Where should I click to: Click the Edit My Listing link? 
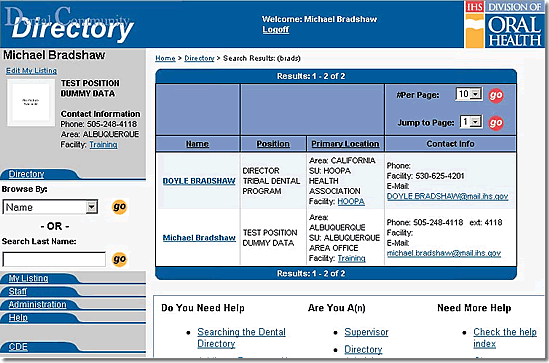point(31,71)
